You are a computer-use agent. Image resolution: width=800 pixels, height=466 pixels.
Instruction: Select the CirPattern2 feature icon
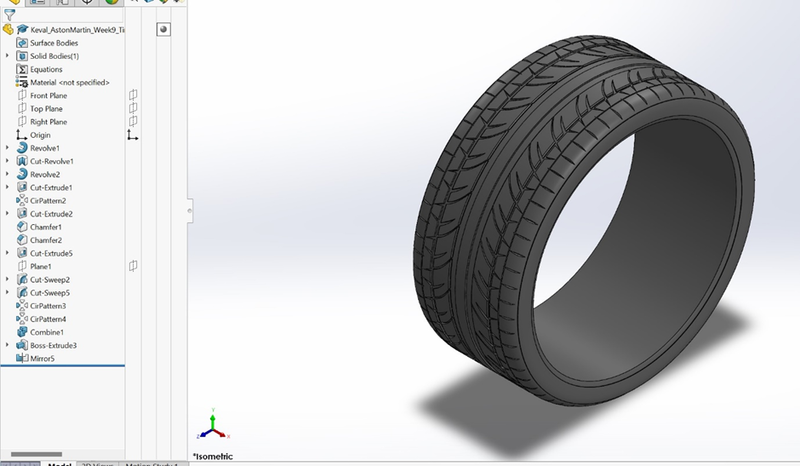click(x=22, y=201)
